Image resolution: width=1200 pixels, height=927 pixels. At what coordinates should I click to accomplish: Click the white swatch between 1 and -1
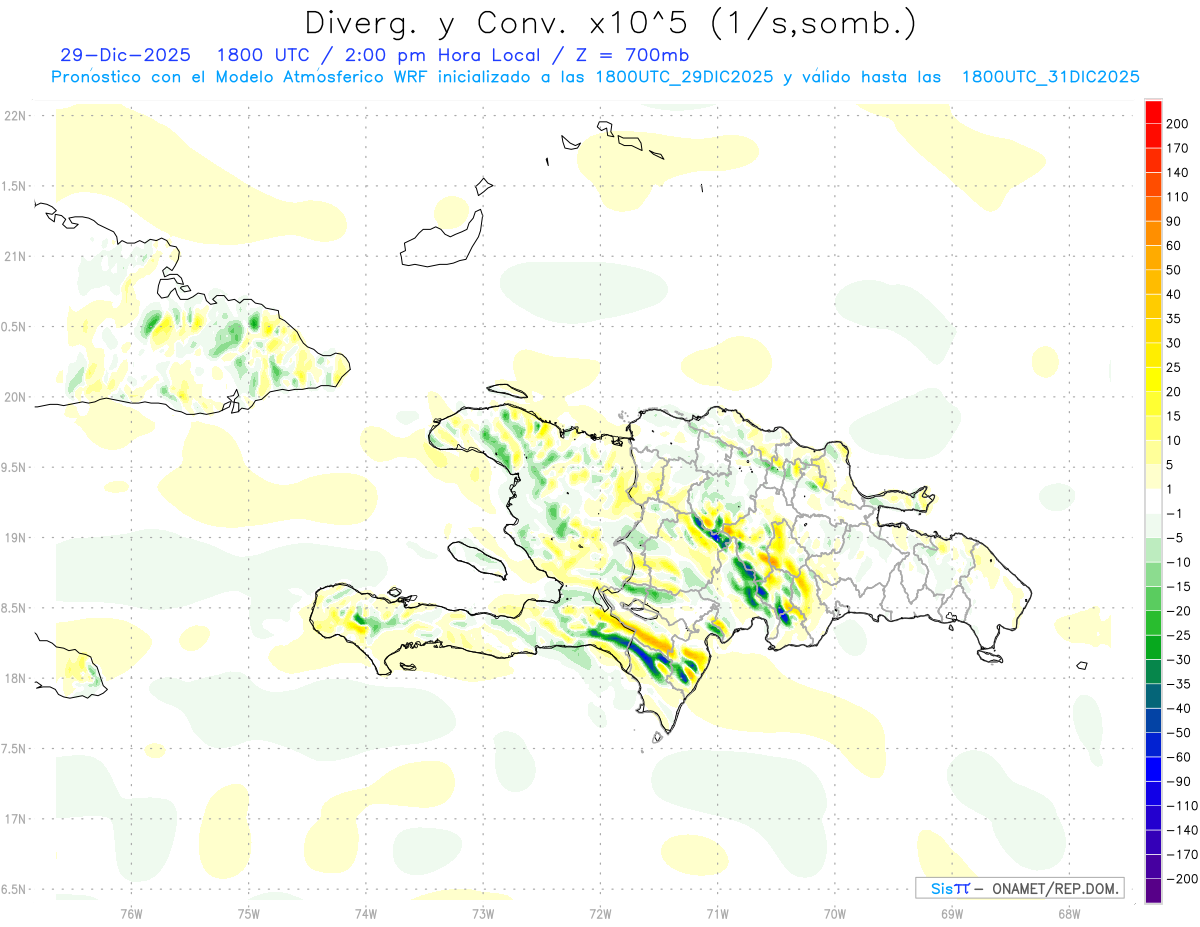1153,501
